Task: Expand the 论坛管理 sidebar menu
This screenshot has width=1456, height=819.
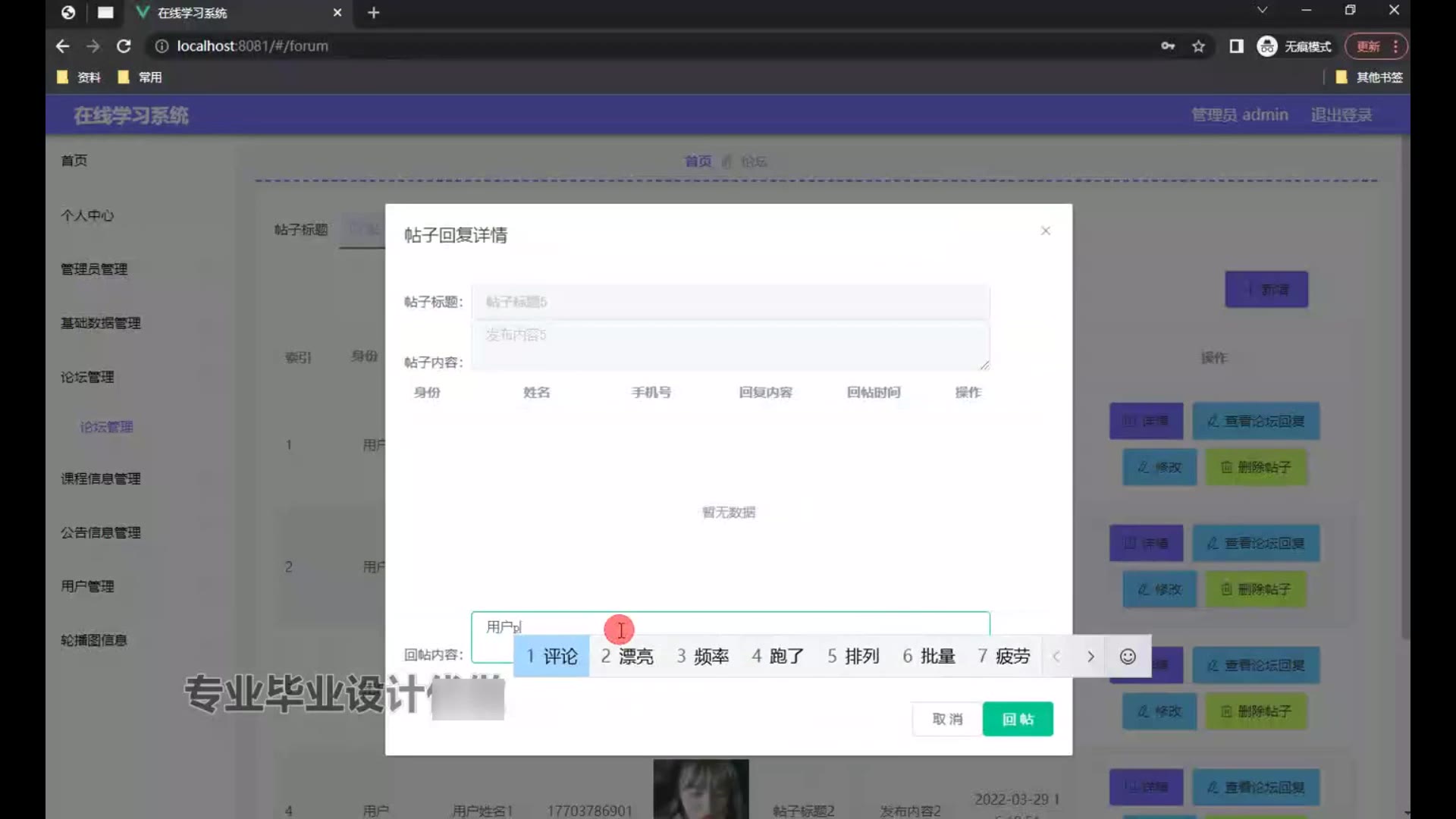Action: coord(87,377)
